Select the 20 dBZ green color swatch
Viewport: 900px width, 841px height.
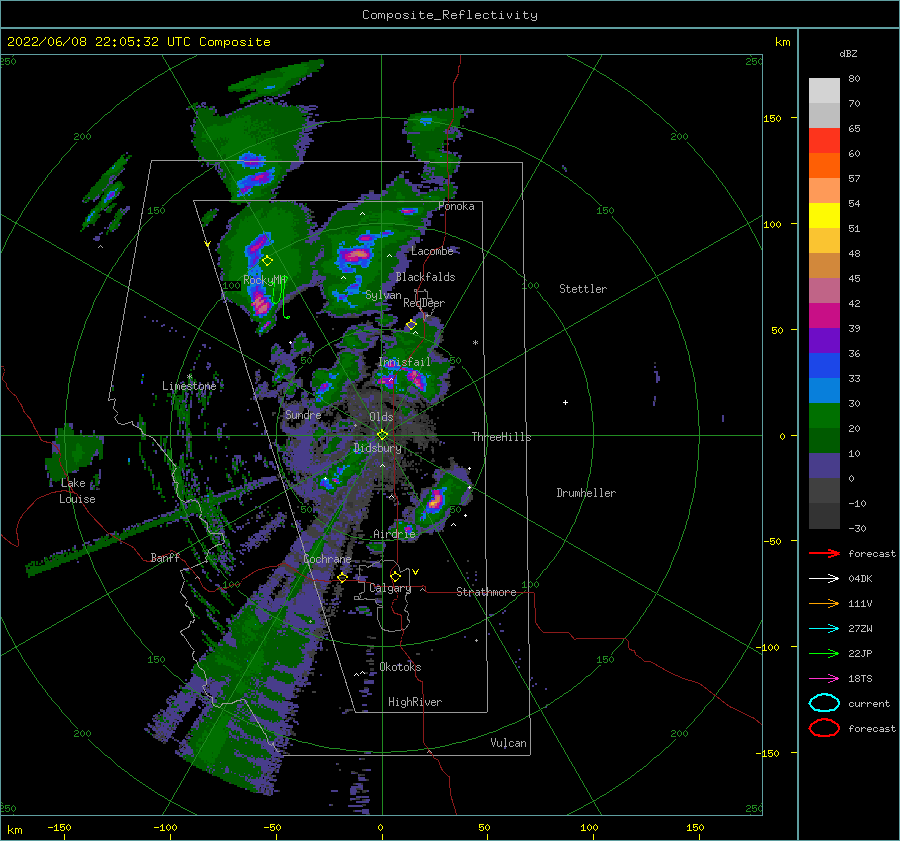tap(824, 440)
